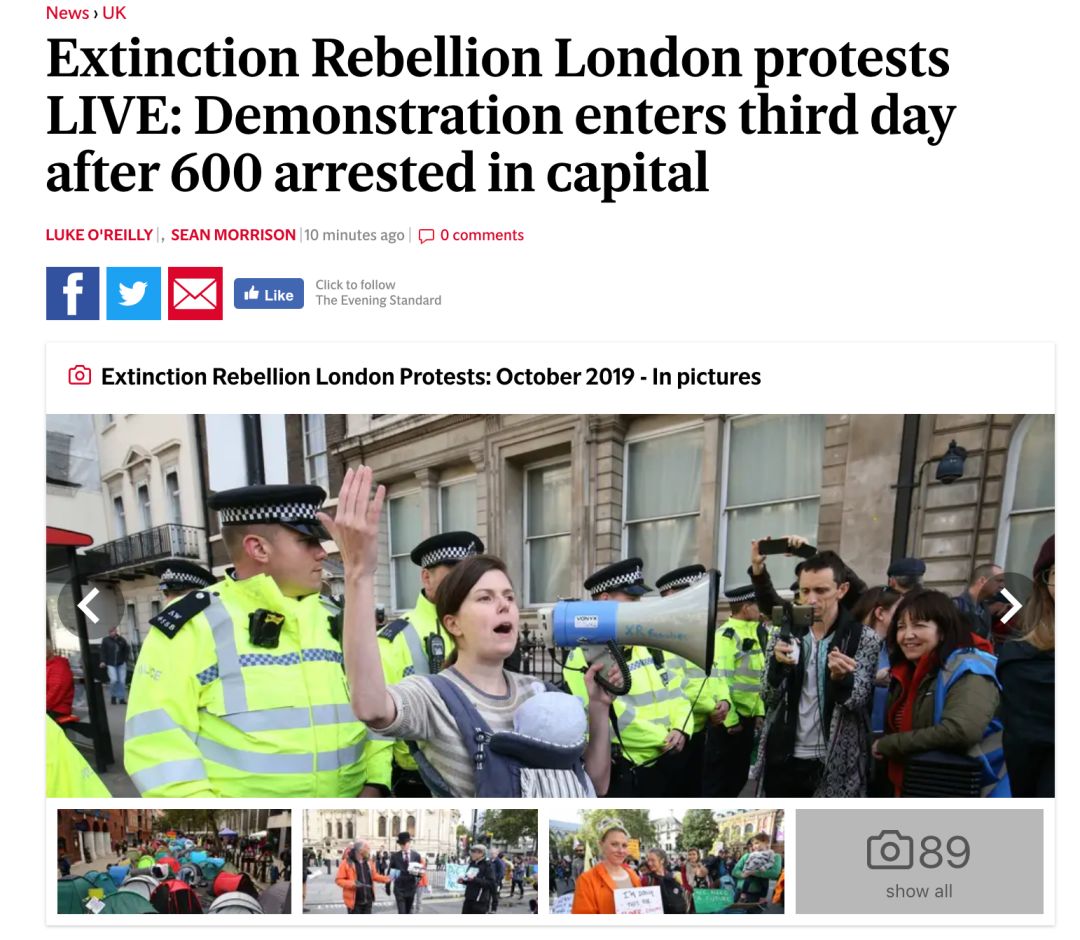Image resolution: width=1080 pixels, height=940 pixels.
Task: Open Extinction Rebellion October 2019 gallery title
Action: click(x=431, y=377)
